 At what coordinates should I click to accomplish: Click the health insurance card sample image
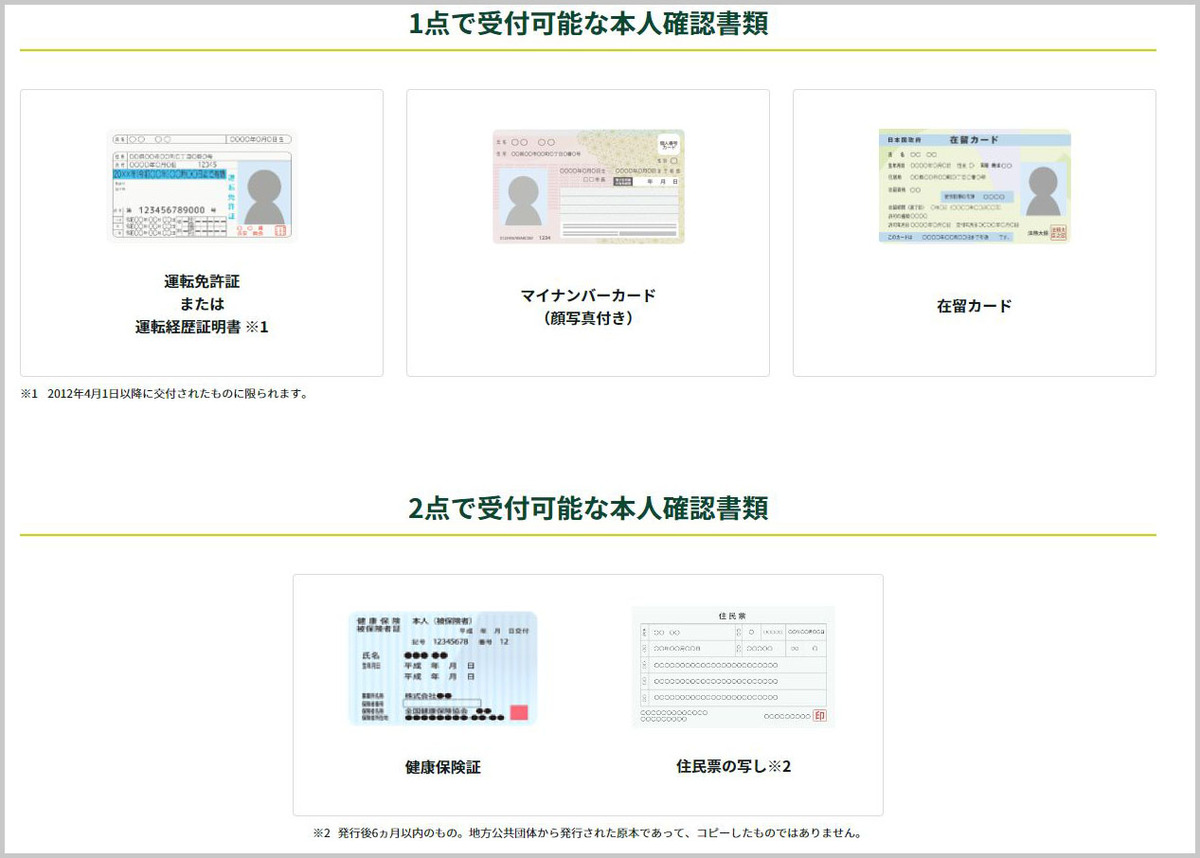pyautogui.click(x=442, y=668)
